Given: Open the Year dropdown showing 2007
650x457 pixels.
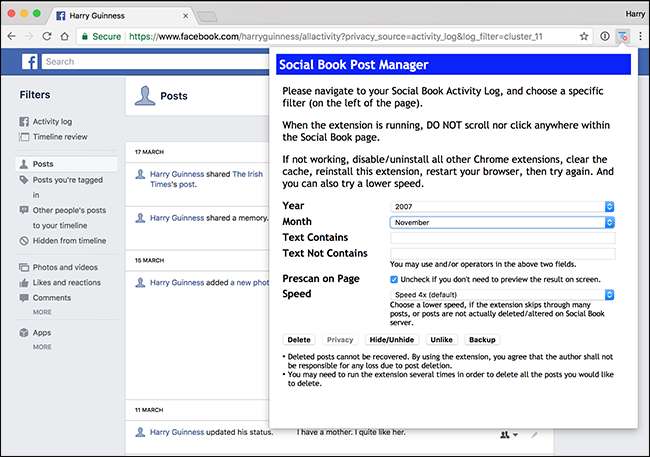Looking at the screenshot, I should tap(502, 206).
